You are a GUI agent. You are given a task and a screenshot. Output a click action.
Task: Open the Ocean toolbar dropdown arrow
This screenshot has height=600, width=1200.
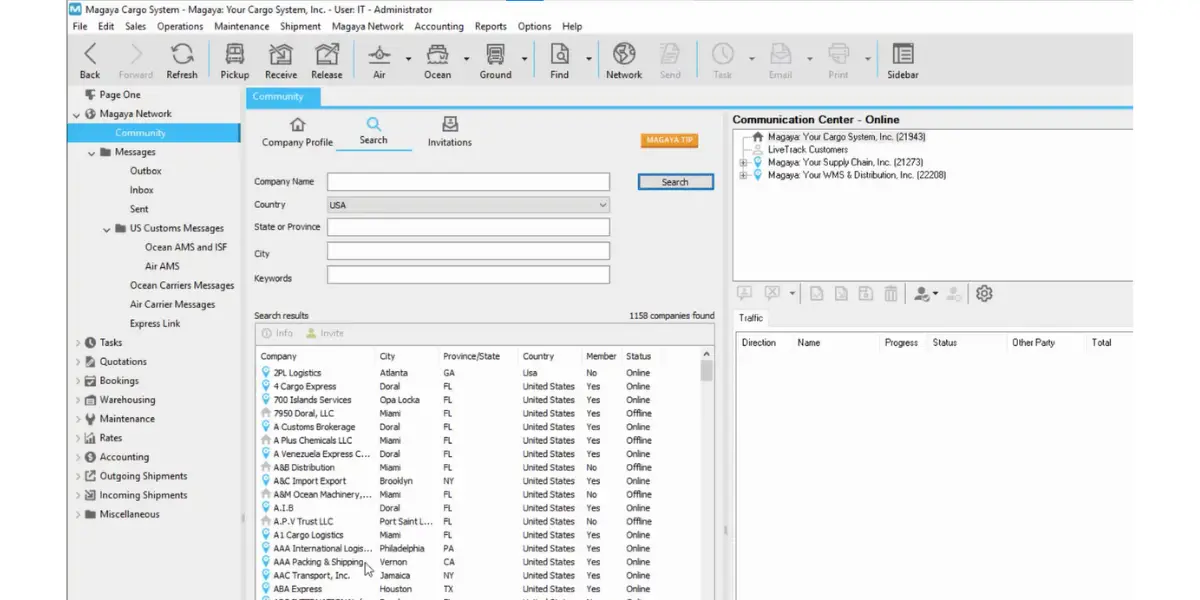click(466, 59)
